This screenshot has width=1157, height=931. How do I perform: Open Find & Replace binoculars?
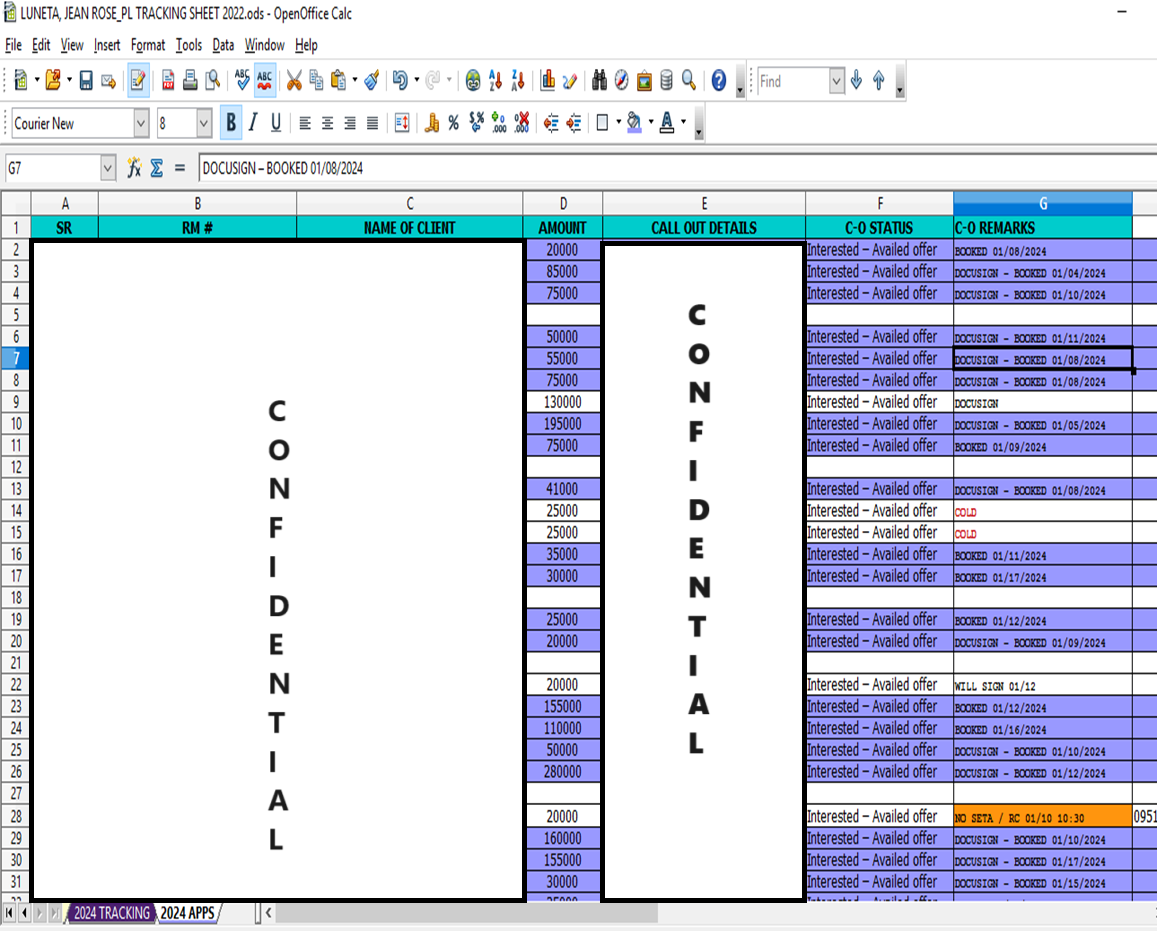tap(599, 80)
